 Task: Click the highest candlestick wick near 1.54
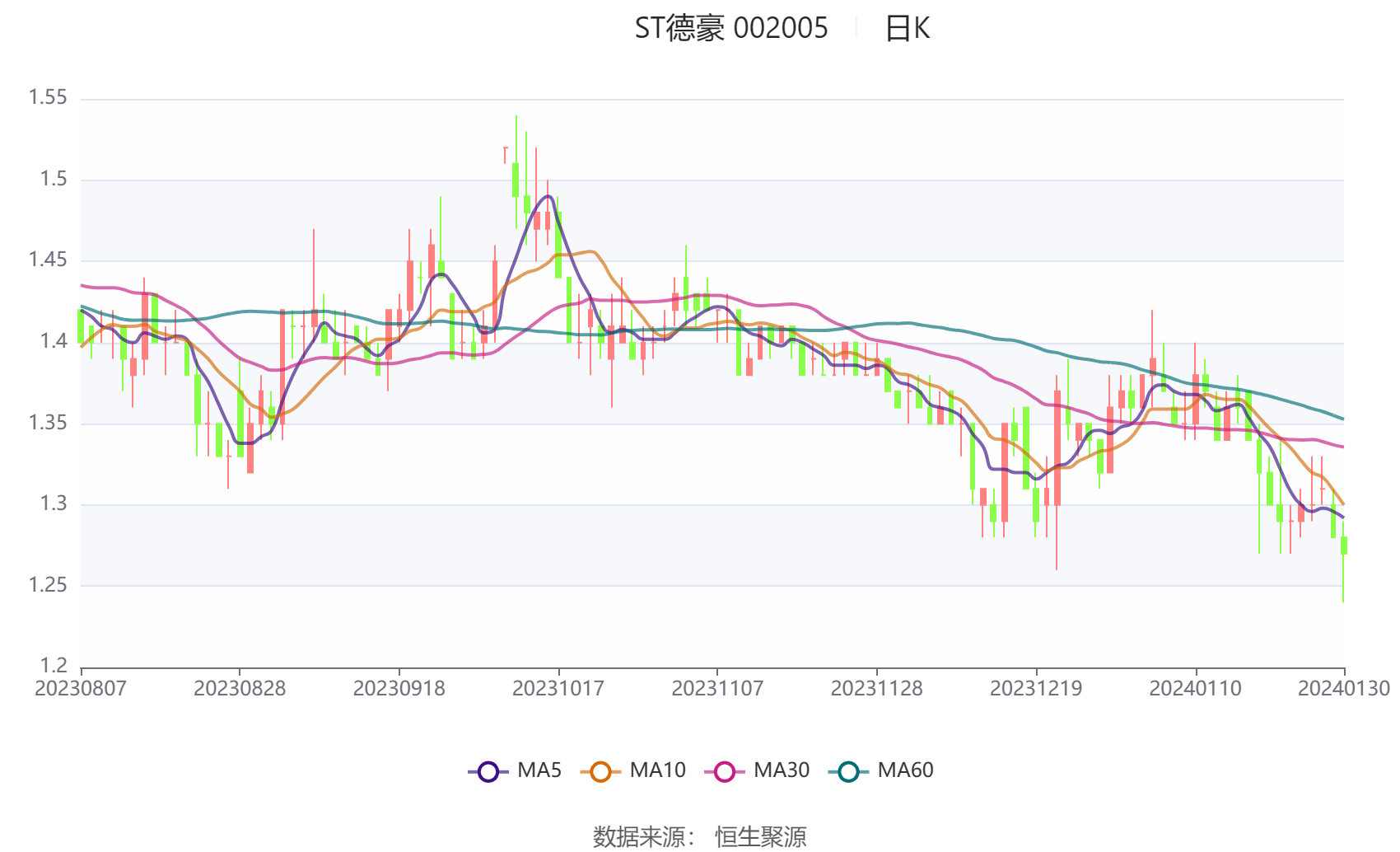tap(516, 171)
